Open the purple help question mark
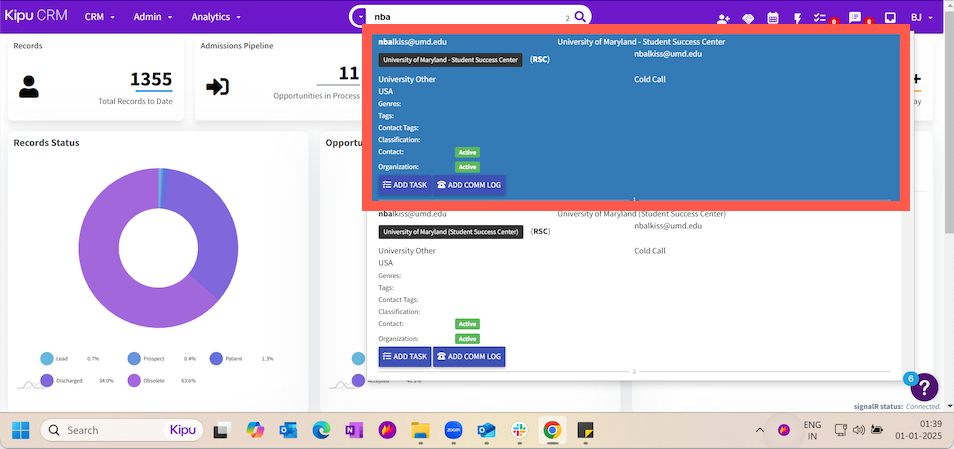 [x=924, y=387]
